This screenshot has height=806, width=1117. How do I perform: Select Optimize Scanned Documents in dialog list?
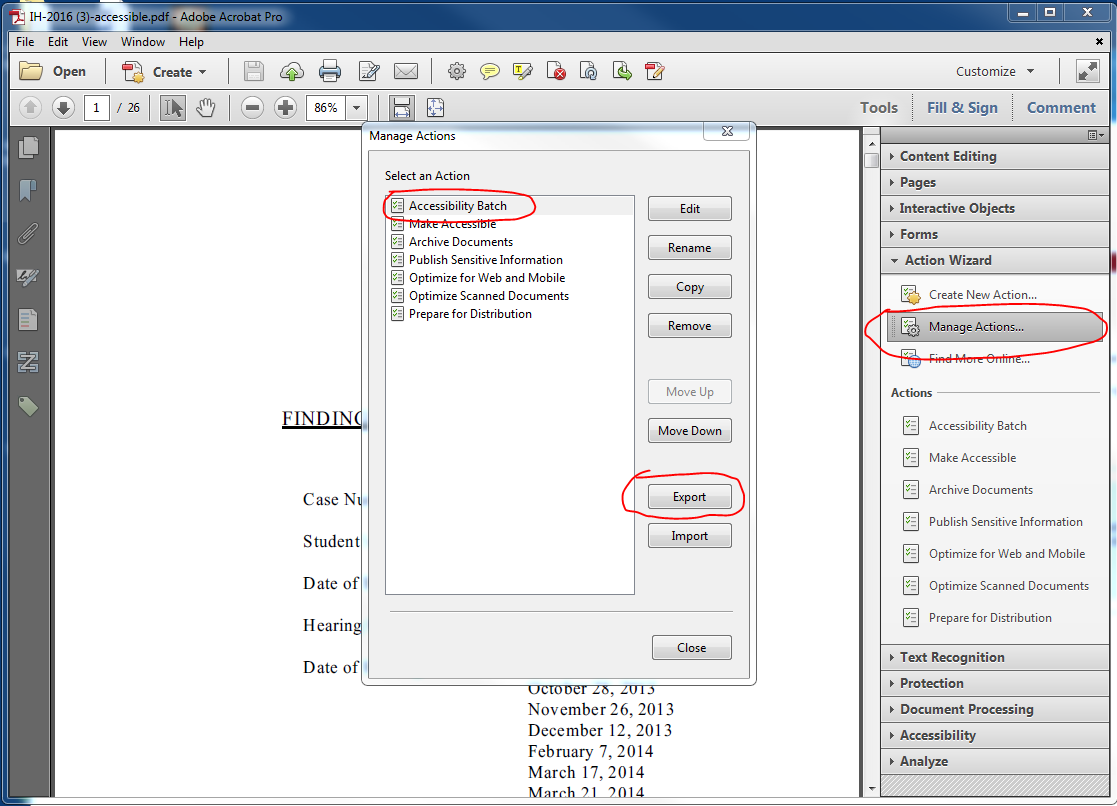pos(488,296)
